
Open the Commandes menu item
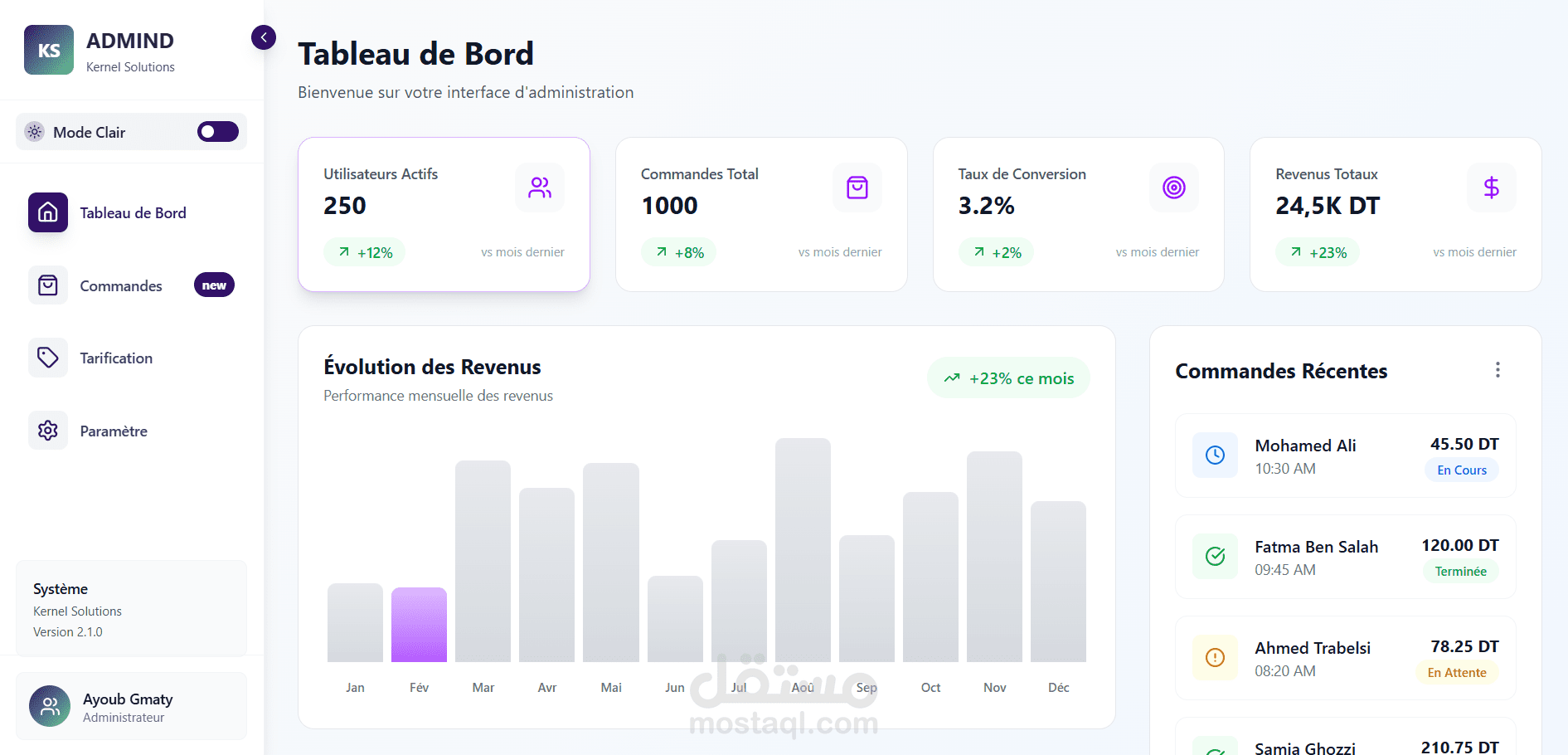[x=121, y=286]
